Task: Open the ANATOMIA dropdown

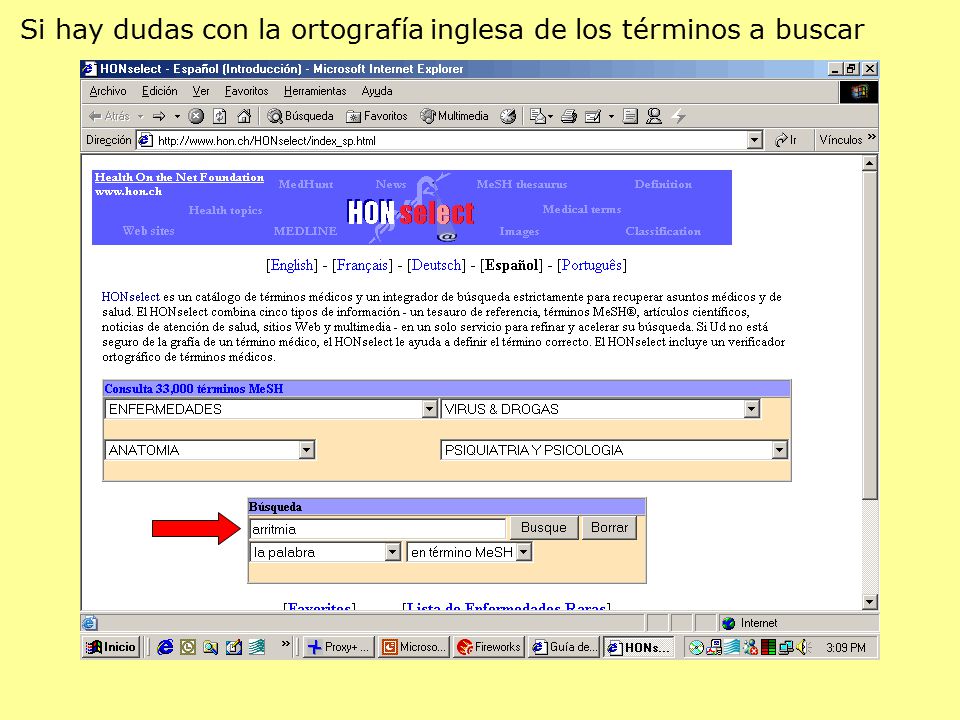Action: [x=210, y=450]
